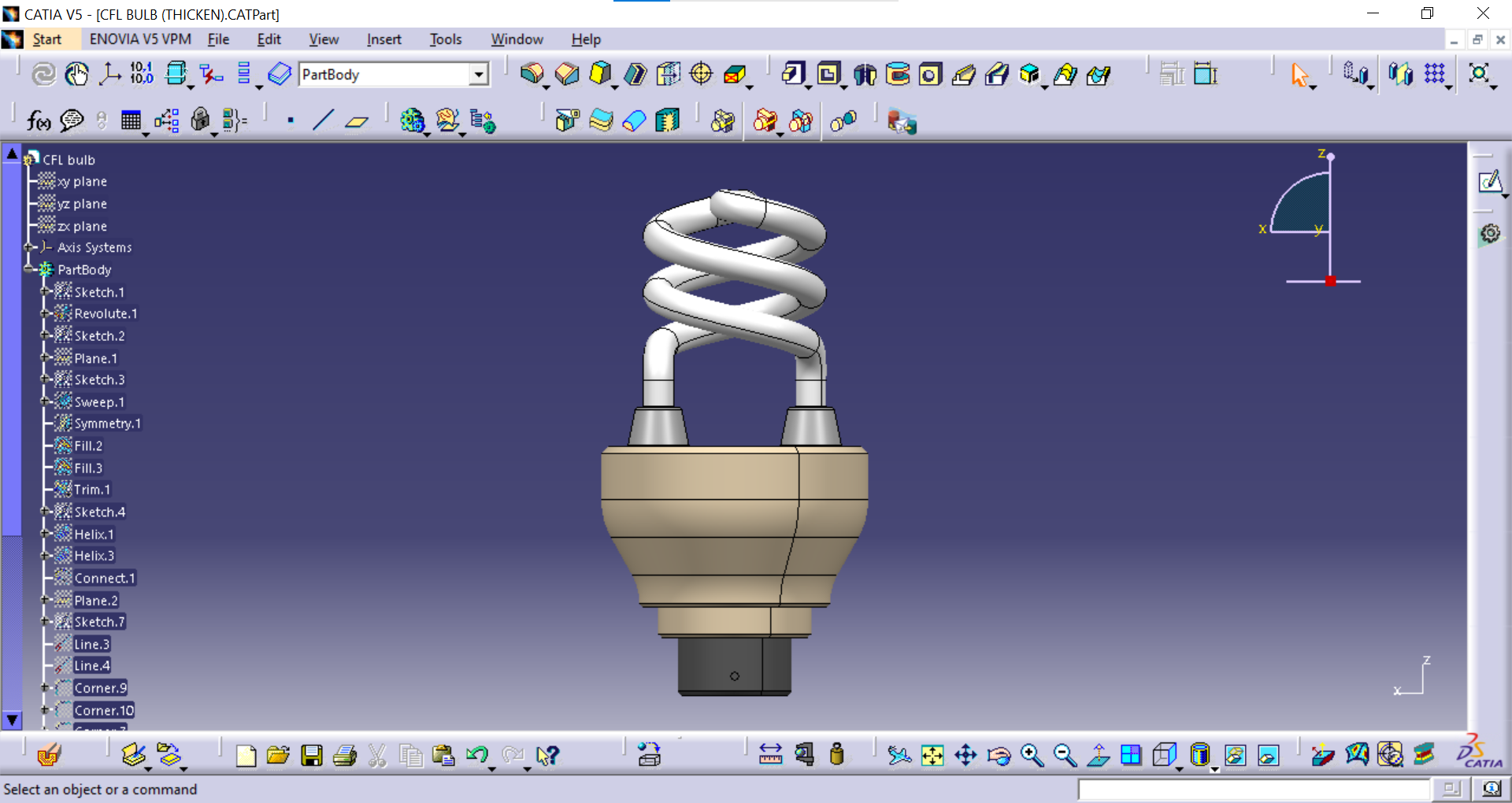The image size is (1512, 803).
Task: Click the Measure Between icon
Action: point(770,755)
